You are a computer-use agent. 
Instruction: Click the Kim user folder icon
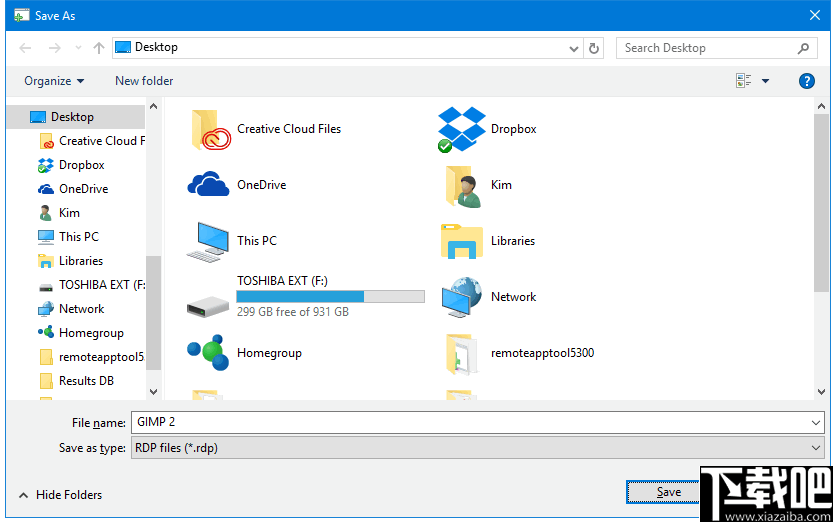(463, 186)
